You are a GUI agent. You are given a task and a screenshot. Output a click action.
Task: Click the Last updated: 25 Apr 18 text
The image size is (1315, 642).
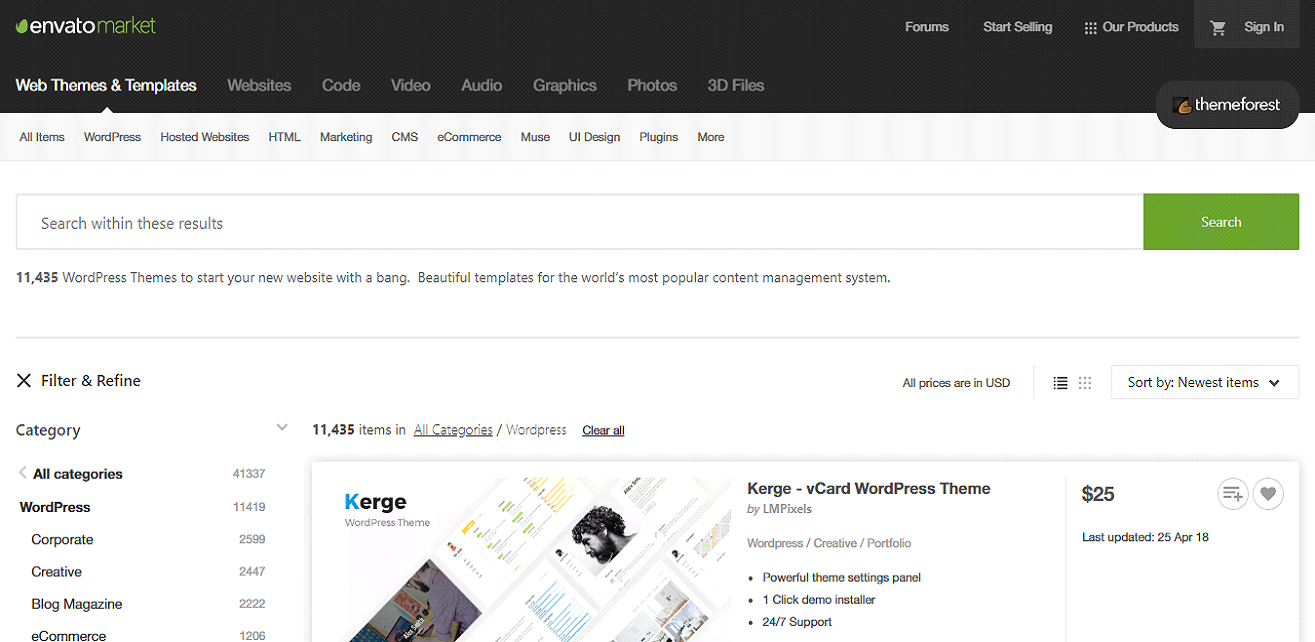pyautogui.click(x=1145, y=537)
